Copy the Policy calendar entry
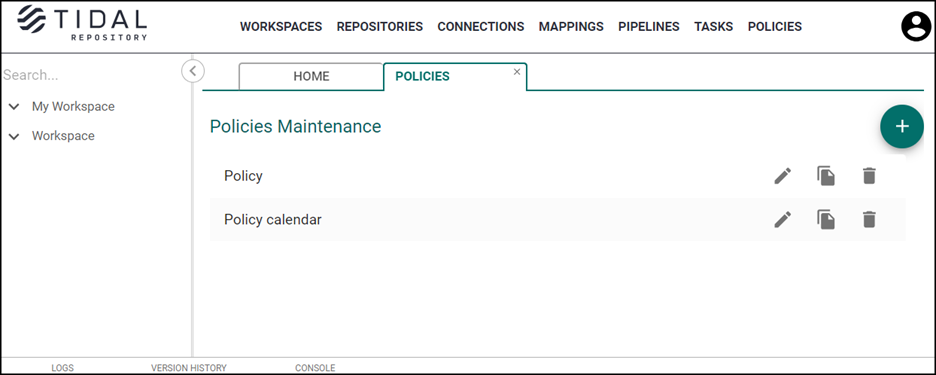This screenshot has width=936, height=375. pyautogui.click(x=826, y=219)
